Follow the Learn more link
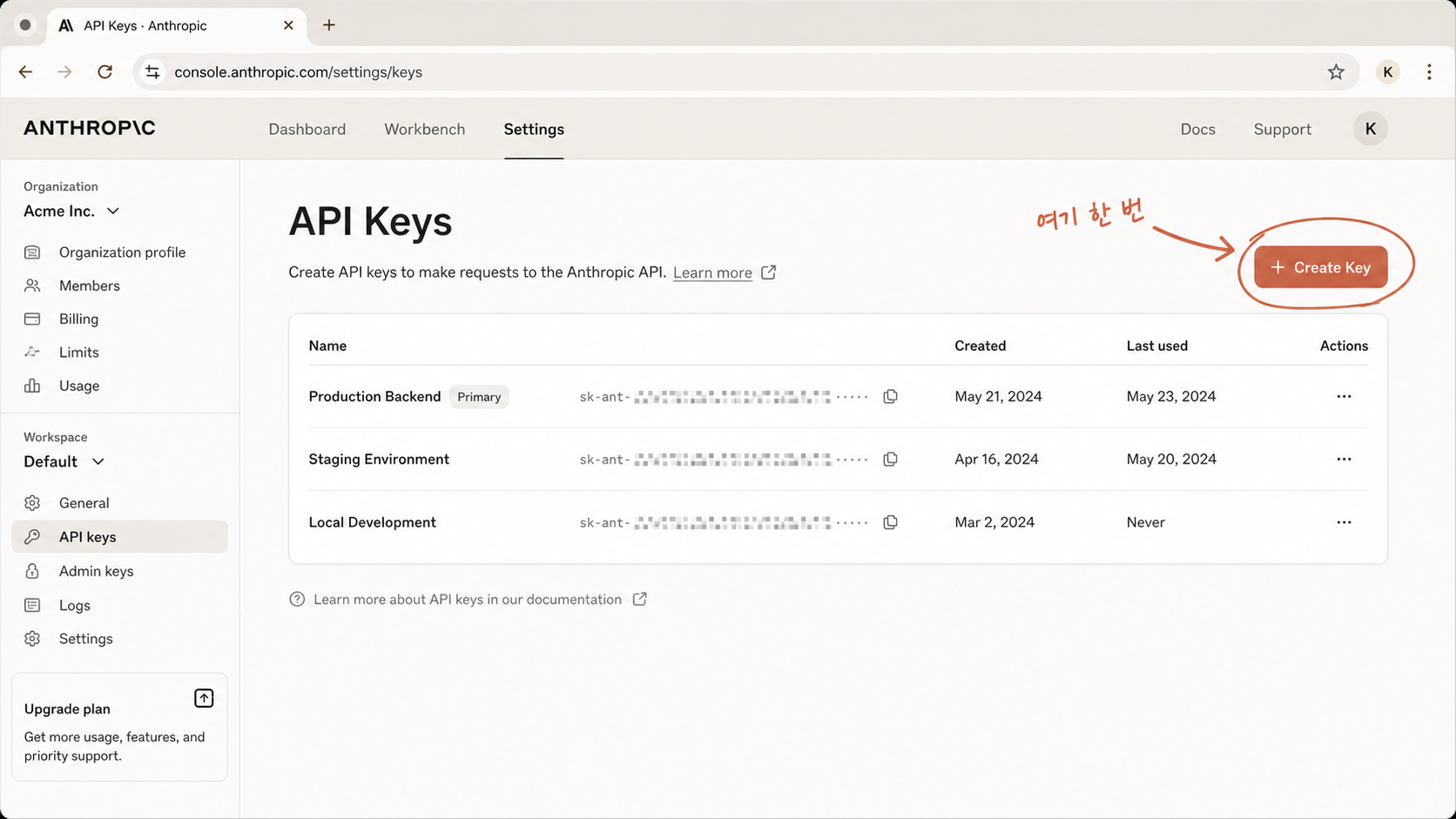 (x=712, y=272)
